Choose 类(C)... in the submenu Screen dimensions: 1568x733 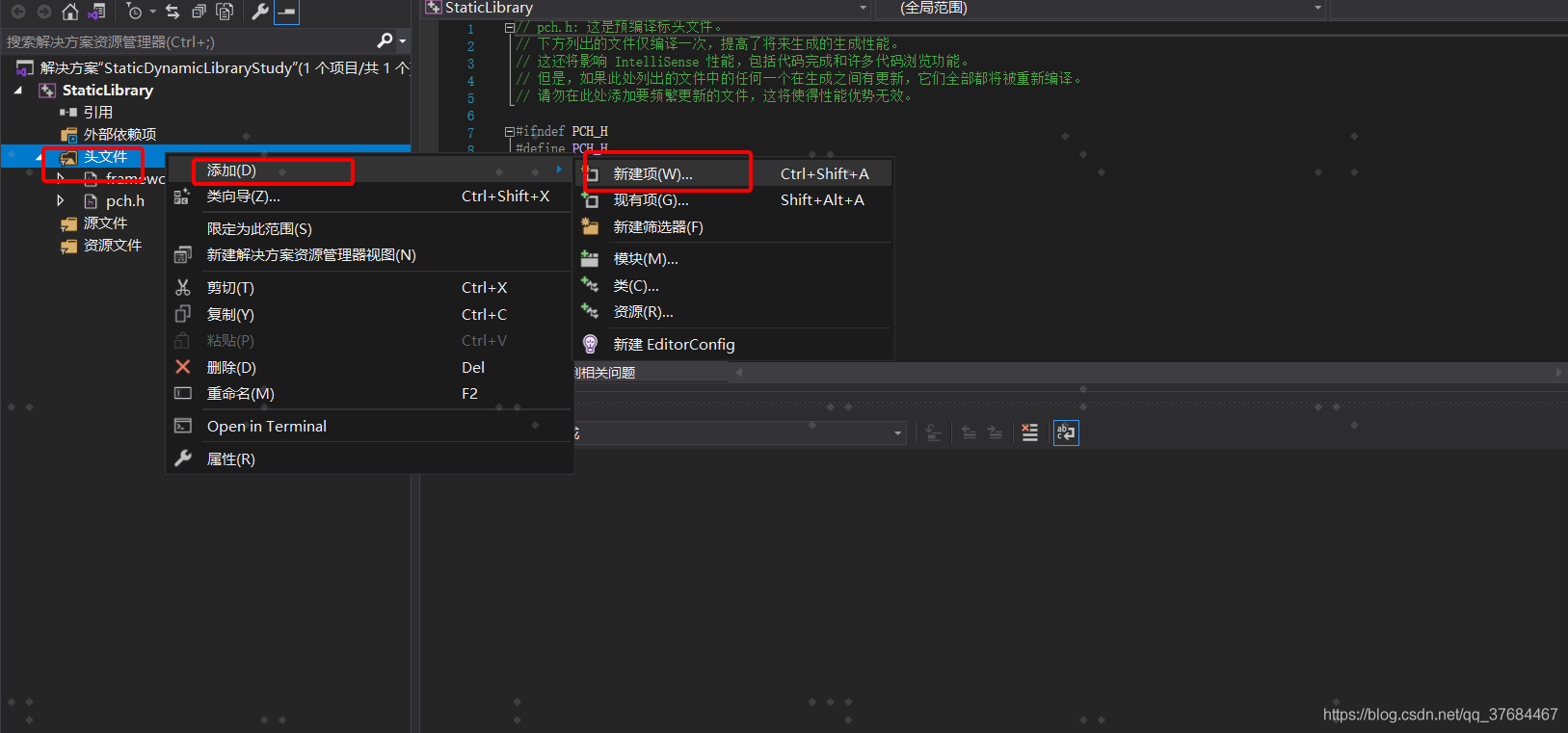click(734, 286)
